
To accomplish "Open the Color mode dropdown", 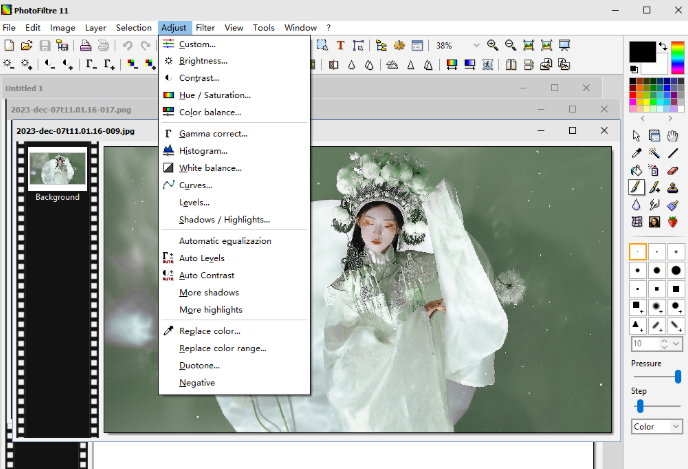I will (676, 427).
